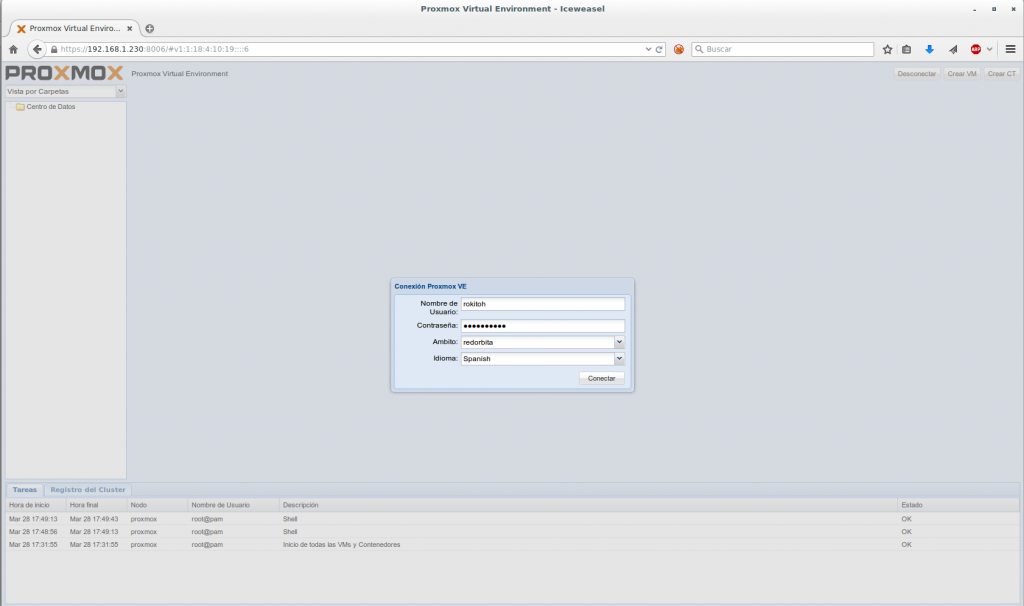1024x606 pixels.
Task: Click the Adblock Plus ABP icon
Action: tap(975, 49)
